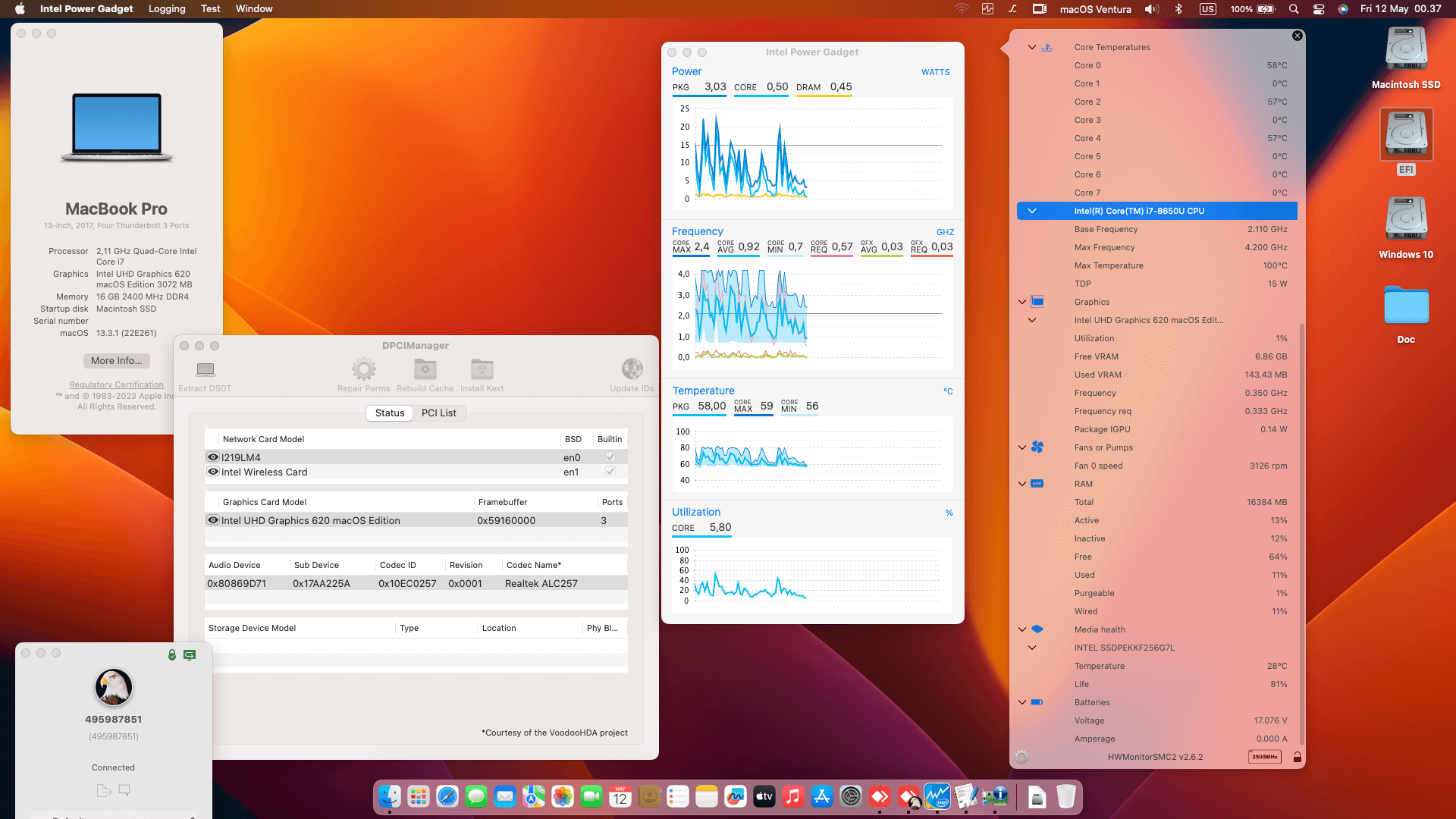Click eye icon beside Intel UHD Graphics 620
The width and height of the screenshot is (1456, 819).
(213, 520)
